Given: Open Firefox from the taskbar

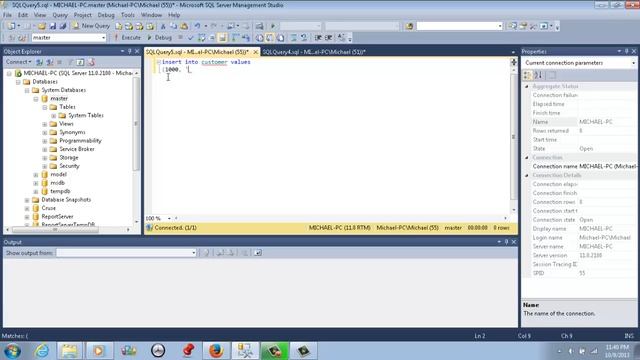Looking at the screenshot, I should coord(216,351).
